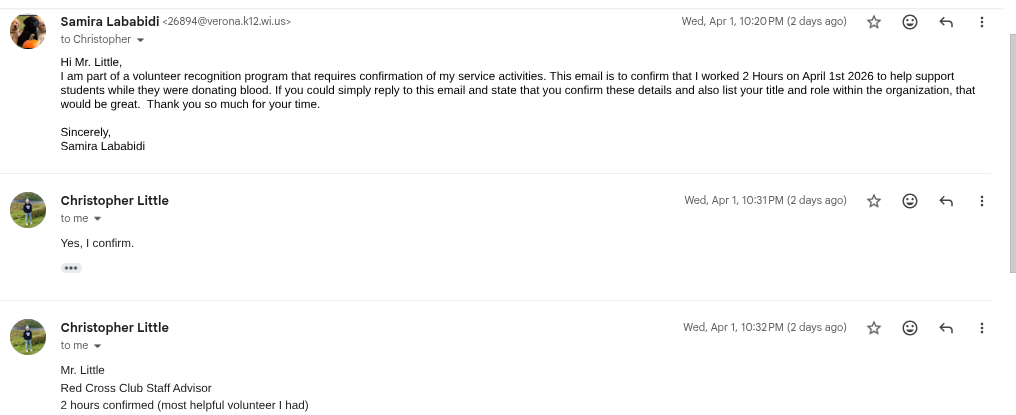Add emoji reaction to 10:32 PM message
Viewport: 1016px width, 415px height.
[910, 328]
